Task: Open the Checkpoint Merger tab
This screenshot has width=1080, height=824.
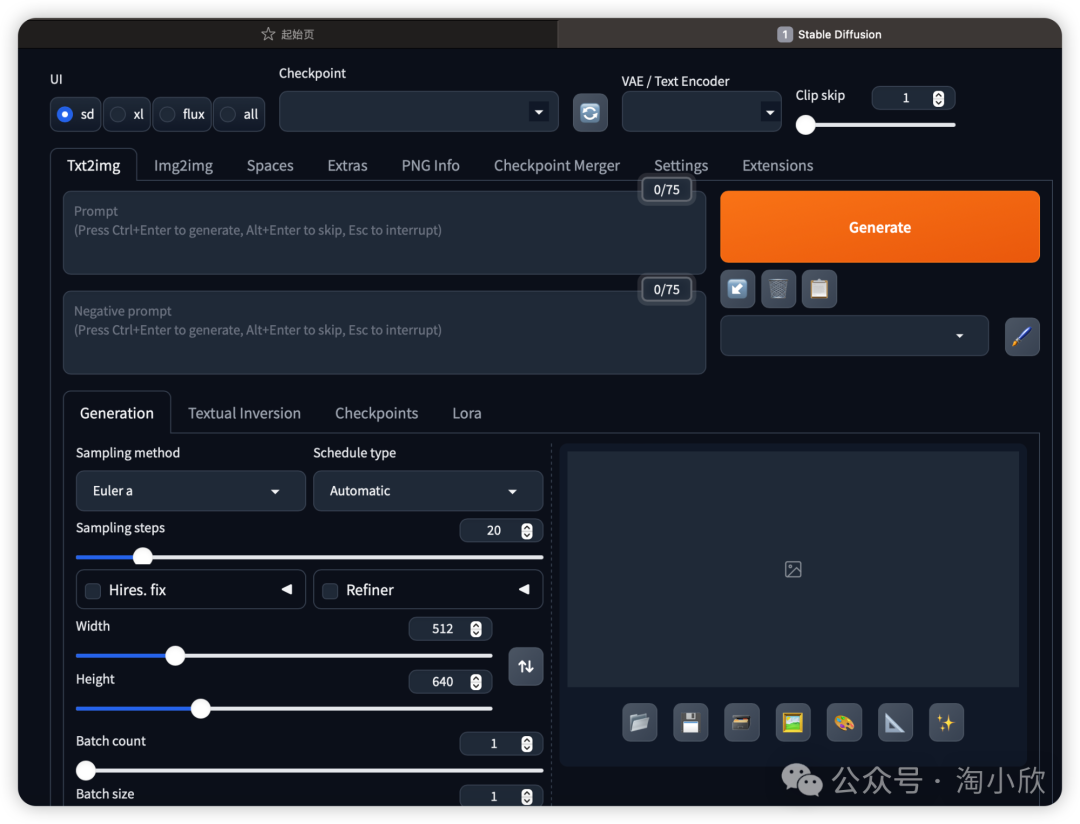Action: [x=557, y=165]
